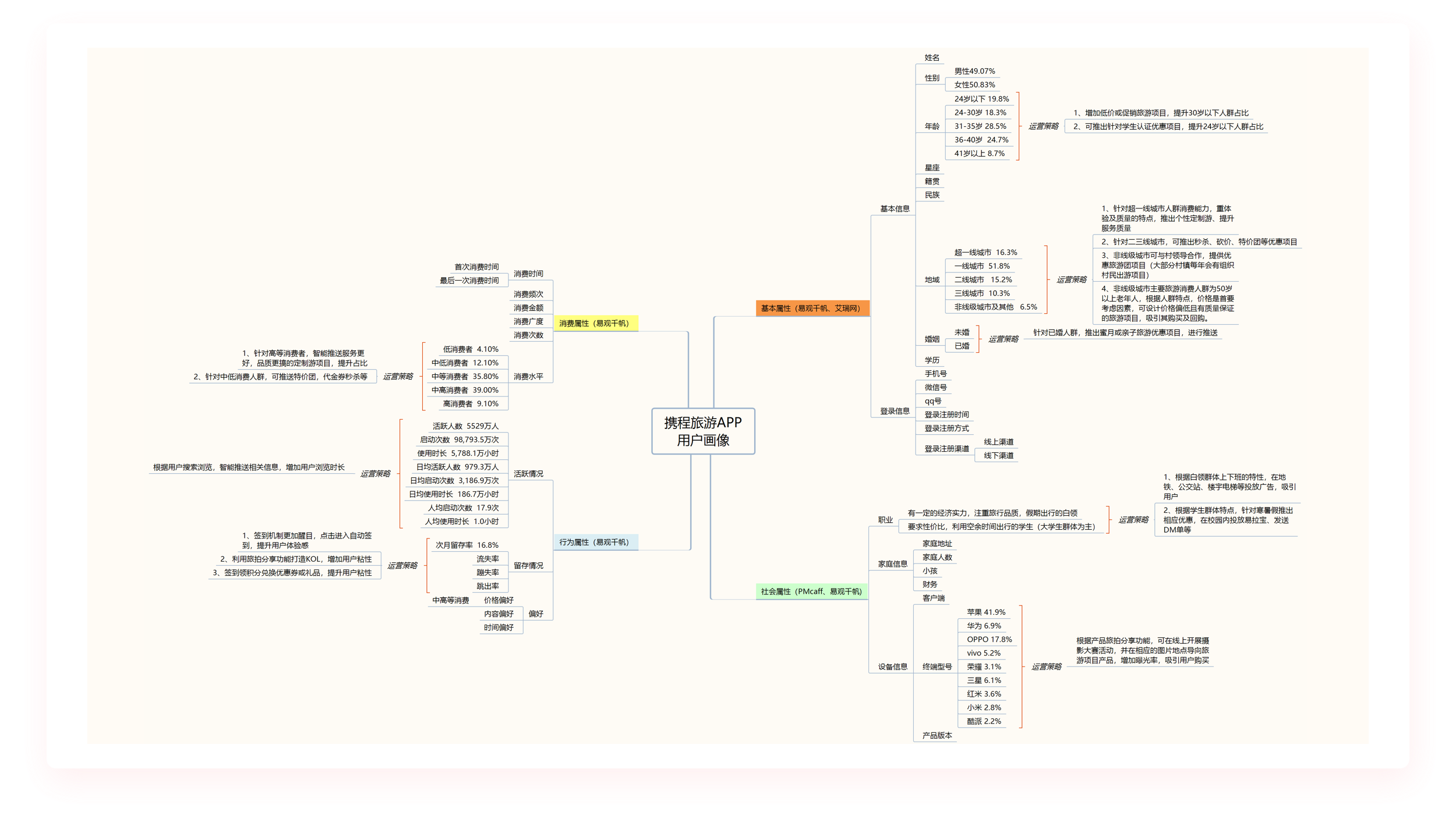The width and height of the screenshot is (1456, 815).
Task: Select the 未婚 node
Action: click(962, 332)
